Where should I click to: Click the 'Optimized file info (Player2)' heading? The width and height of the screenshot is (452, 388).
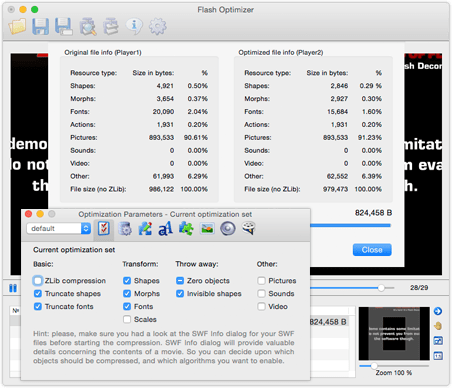(281, 52)
